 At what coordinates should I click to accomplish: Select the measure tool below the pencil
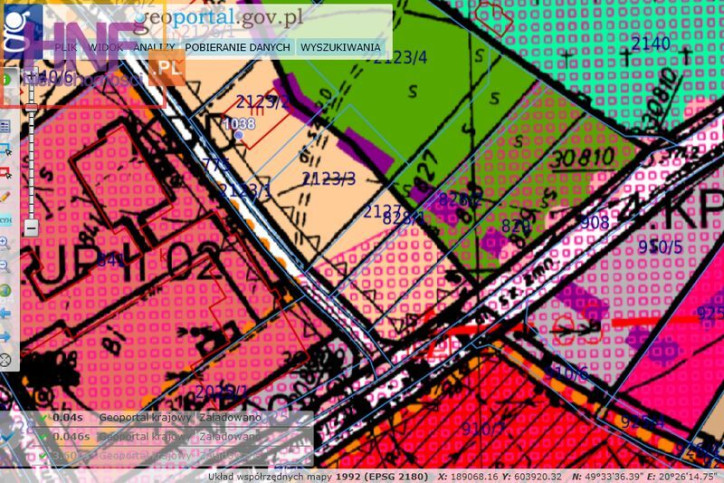coord(6,220)
